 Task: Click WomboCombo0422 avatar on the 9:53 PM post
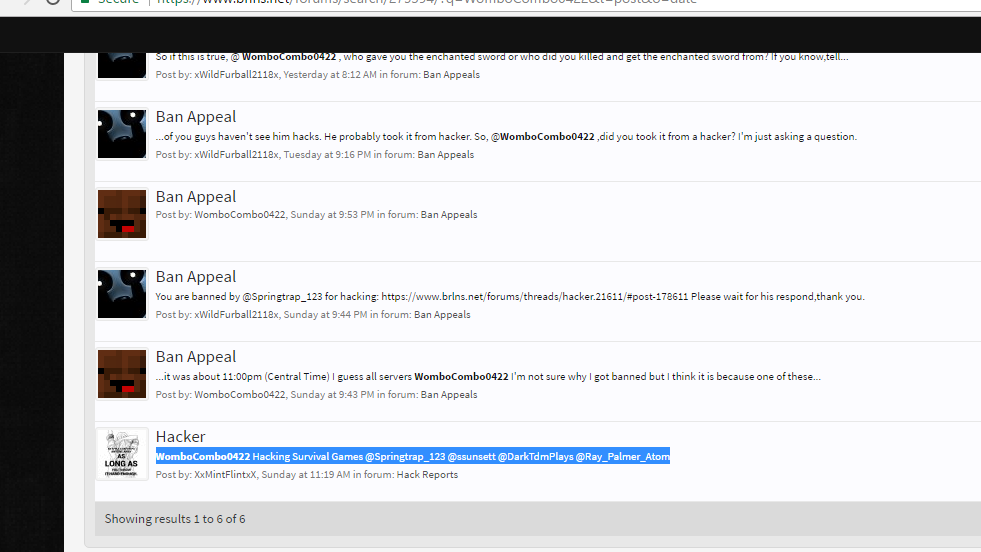tap(122, 214)
